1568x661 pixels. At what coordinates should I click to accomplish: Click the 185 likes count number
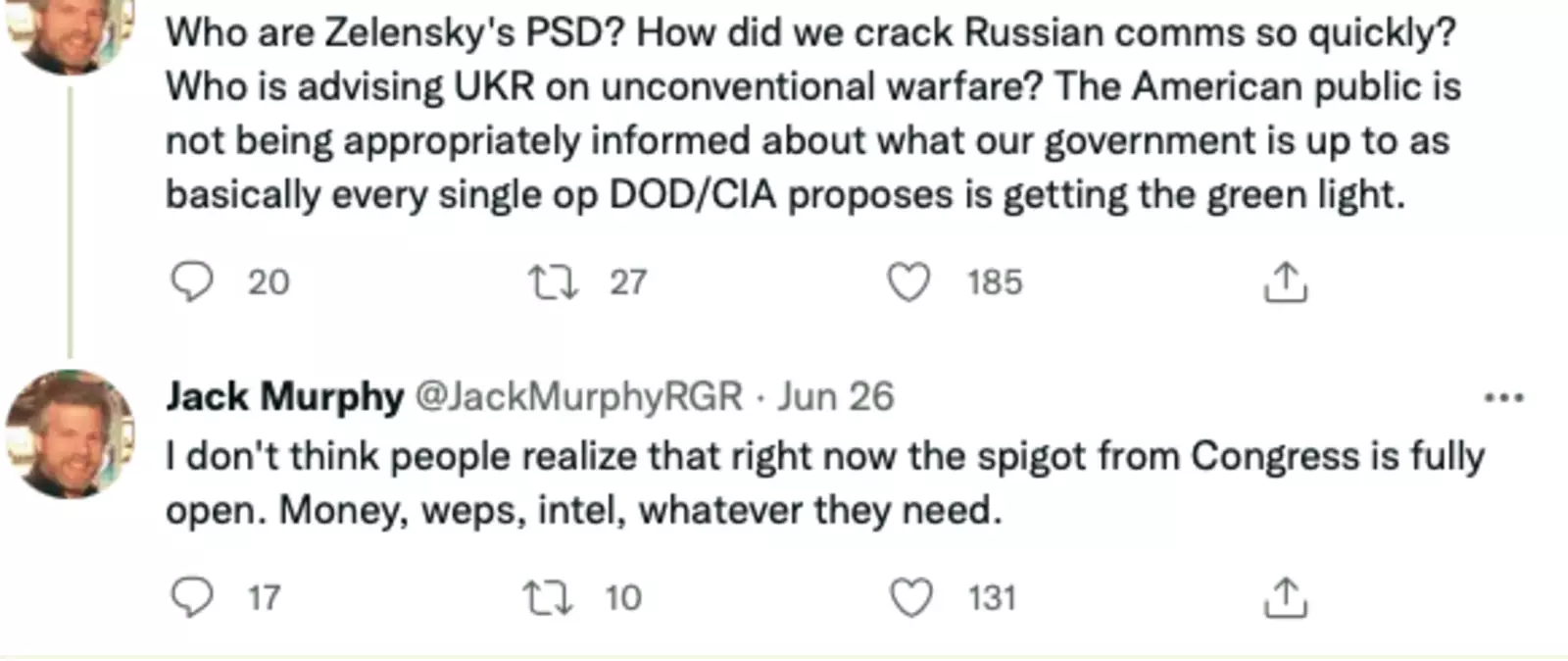[995, 282]
